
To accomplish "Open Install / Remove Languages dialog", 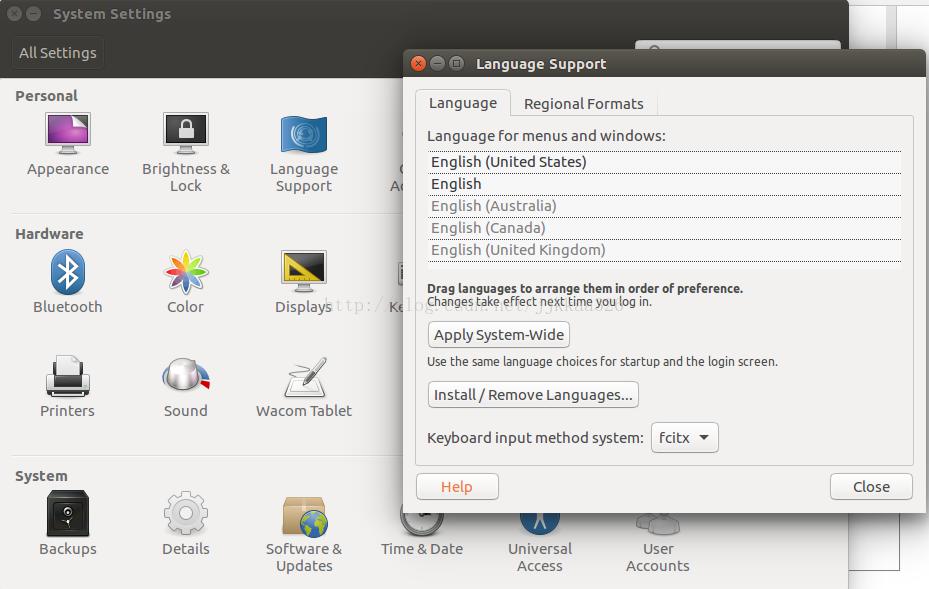I will (533, 395).
